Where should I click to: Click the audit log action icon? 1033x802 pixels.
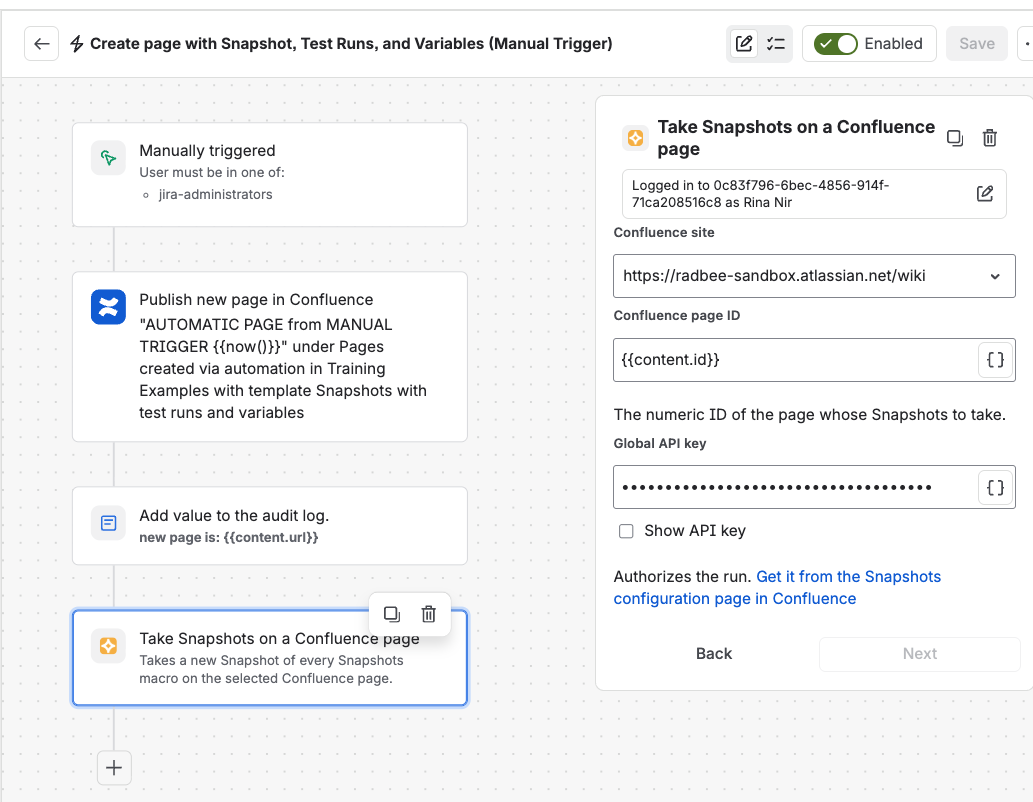coord(108,523)
